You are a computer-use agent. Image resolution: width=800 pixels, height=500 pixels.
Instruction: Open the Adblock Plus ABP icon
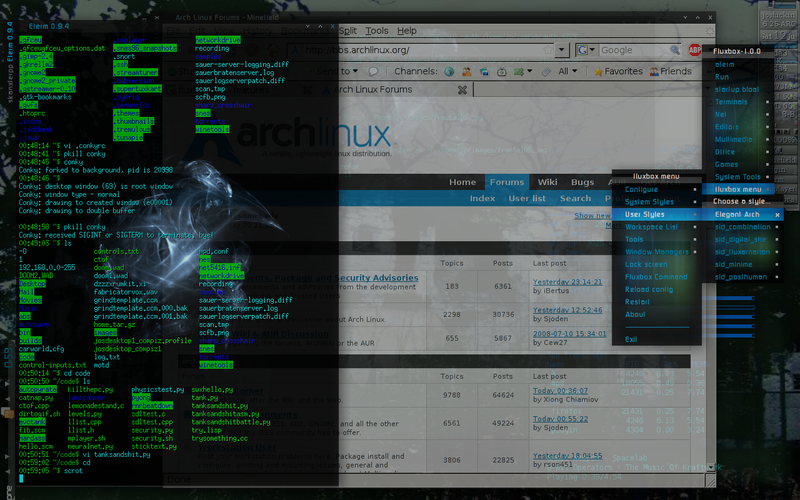point(695,50)
